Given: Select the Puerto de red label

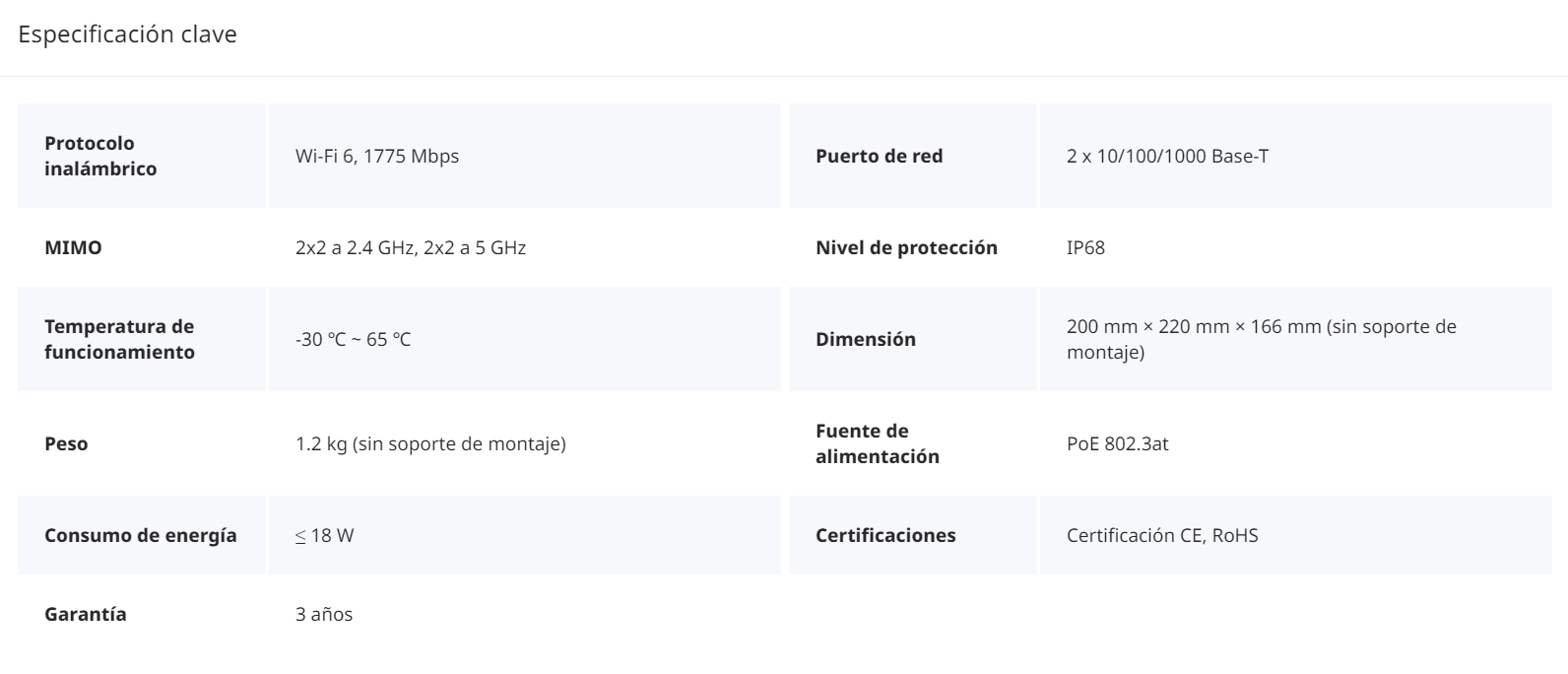Looking at the screenshot, I should [880, 156].
